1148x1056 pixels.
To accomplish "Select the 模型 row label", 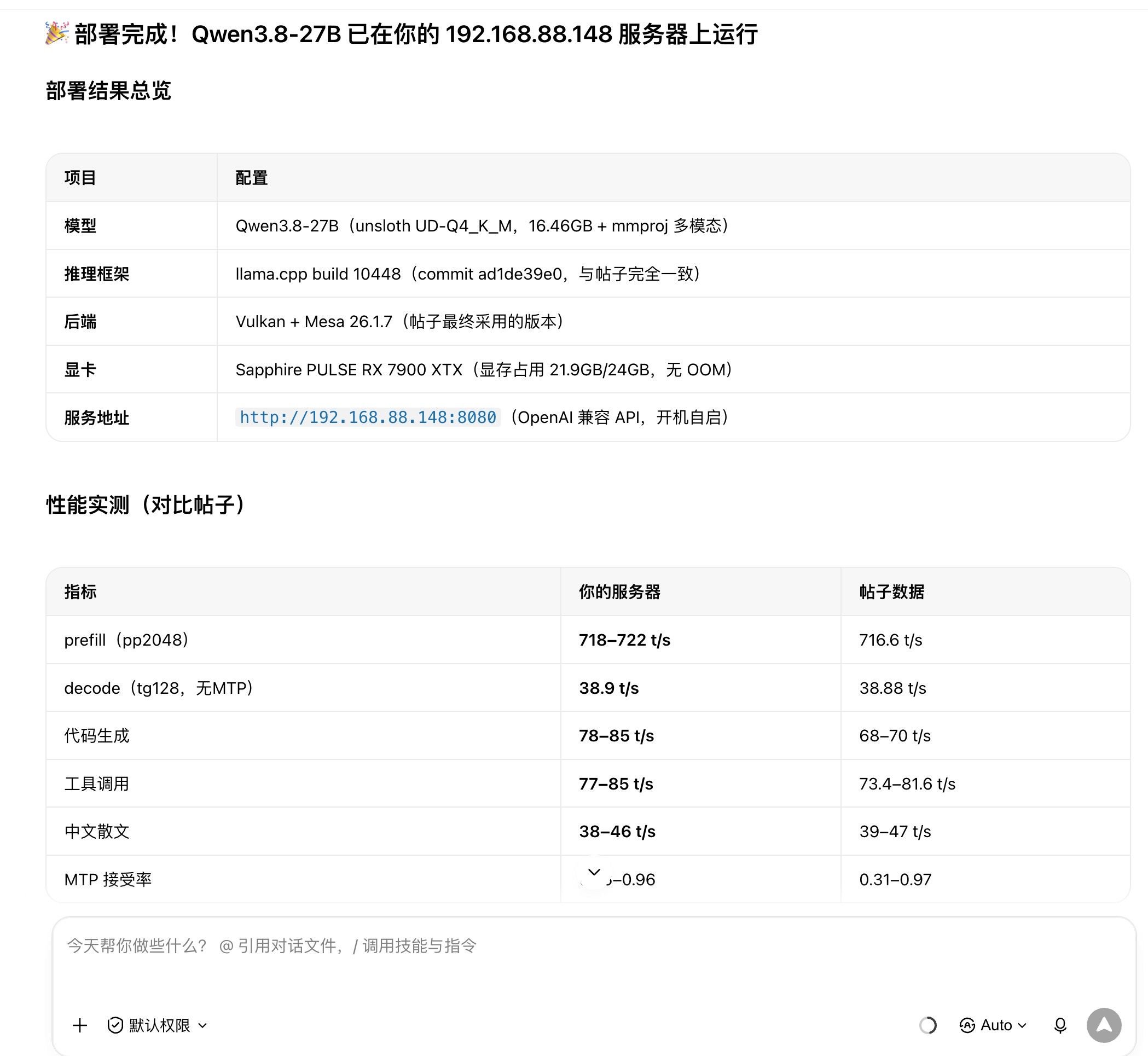I will [80, 226].
